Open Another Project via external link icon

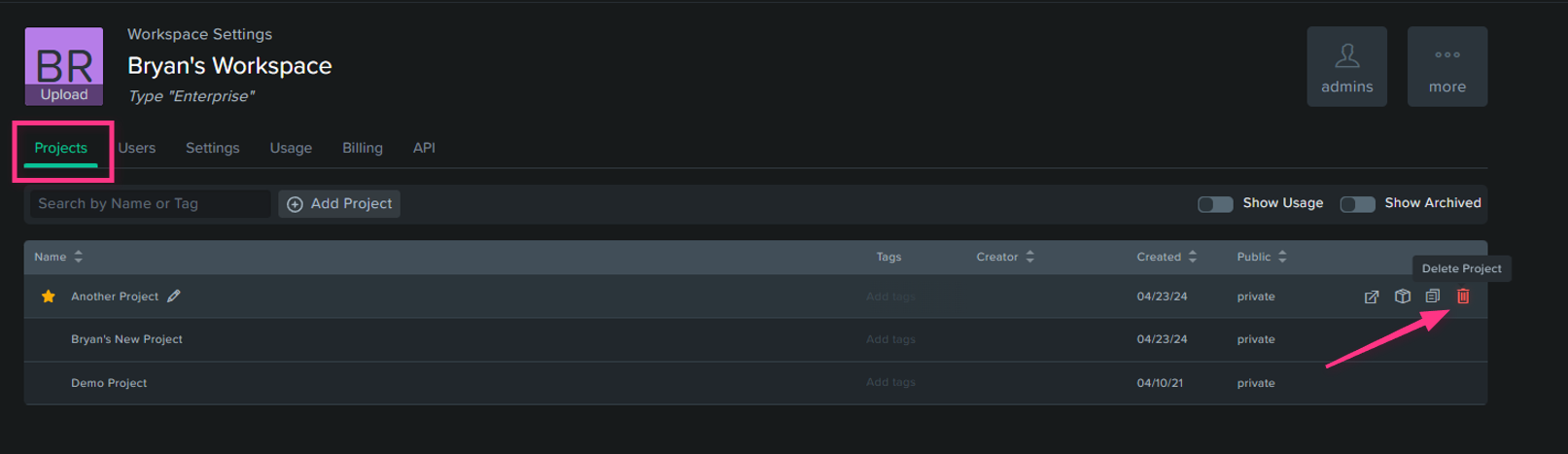tap(1372, 297)
